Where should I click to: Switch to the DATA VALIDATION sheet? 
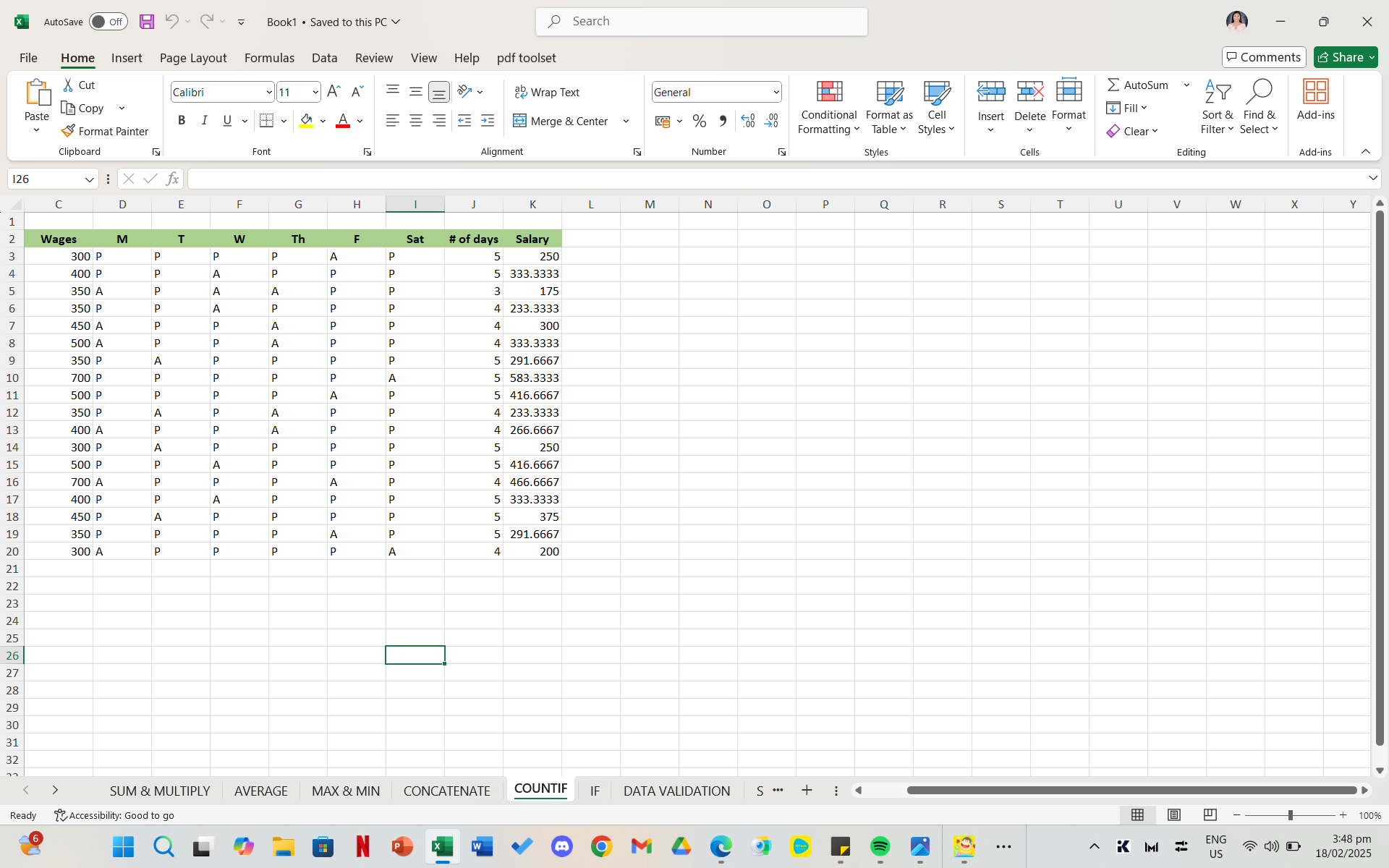676,791
